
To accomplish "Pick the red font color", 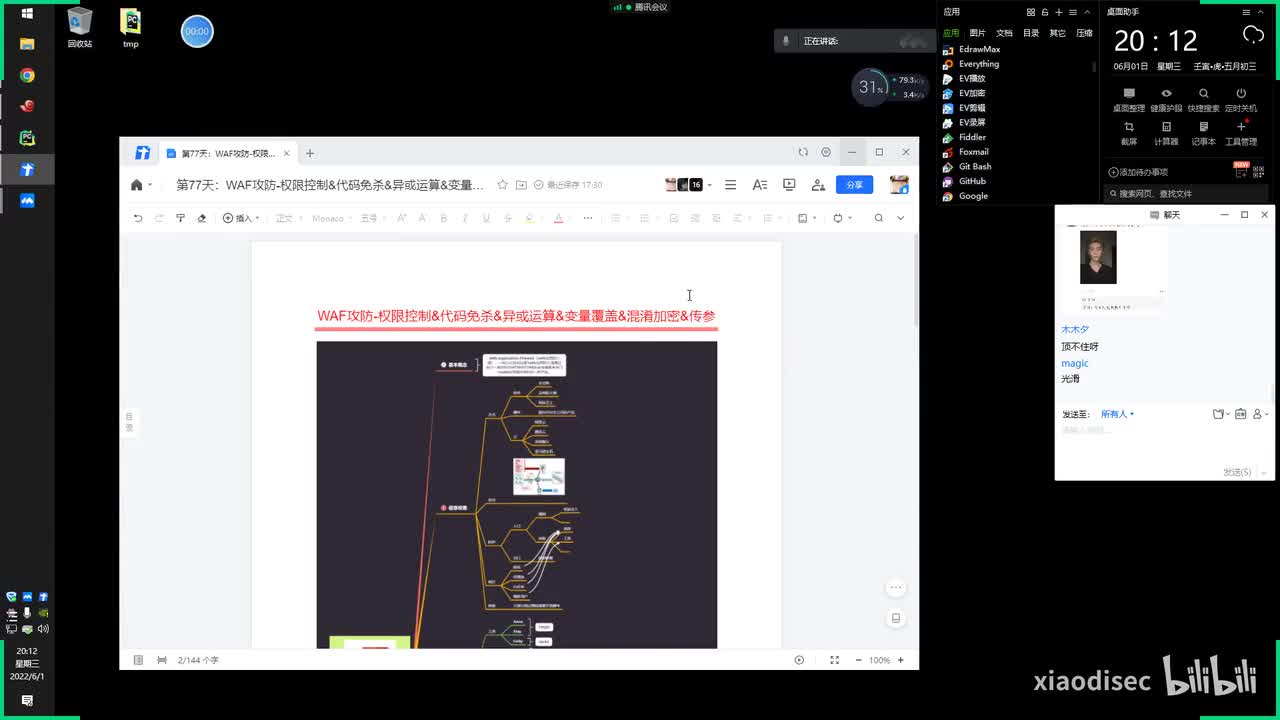I will (x=558, y=218).
